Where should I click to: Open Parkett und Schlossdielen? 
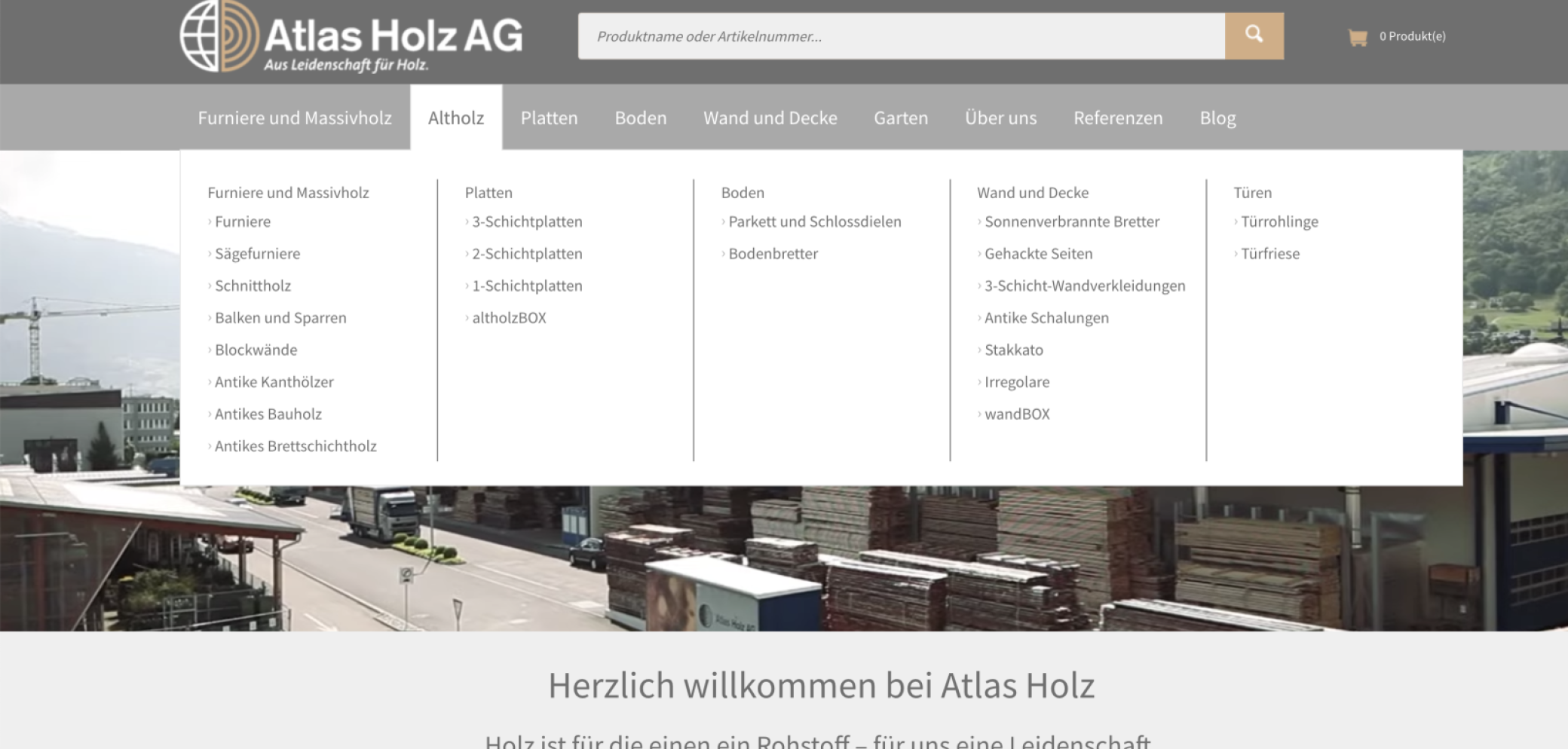coord(814,222)
